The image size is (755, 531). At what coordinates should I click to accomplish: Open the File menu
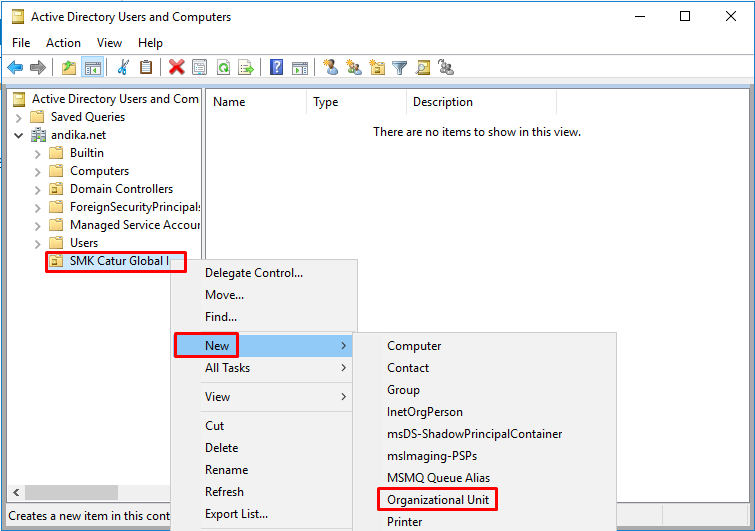click(x=21, y=43)
